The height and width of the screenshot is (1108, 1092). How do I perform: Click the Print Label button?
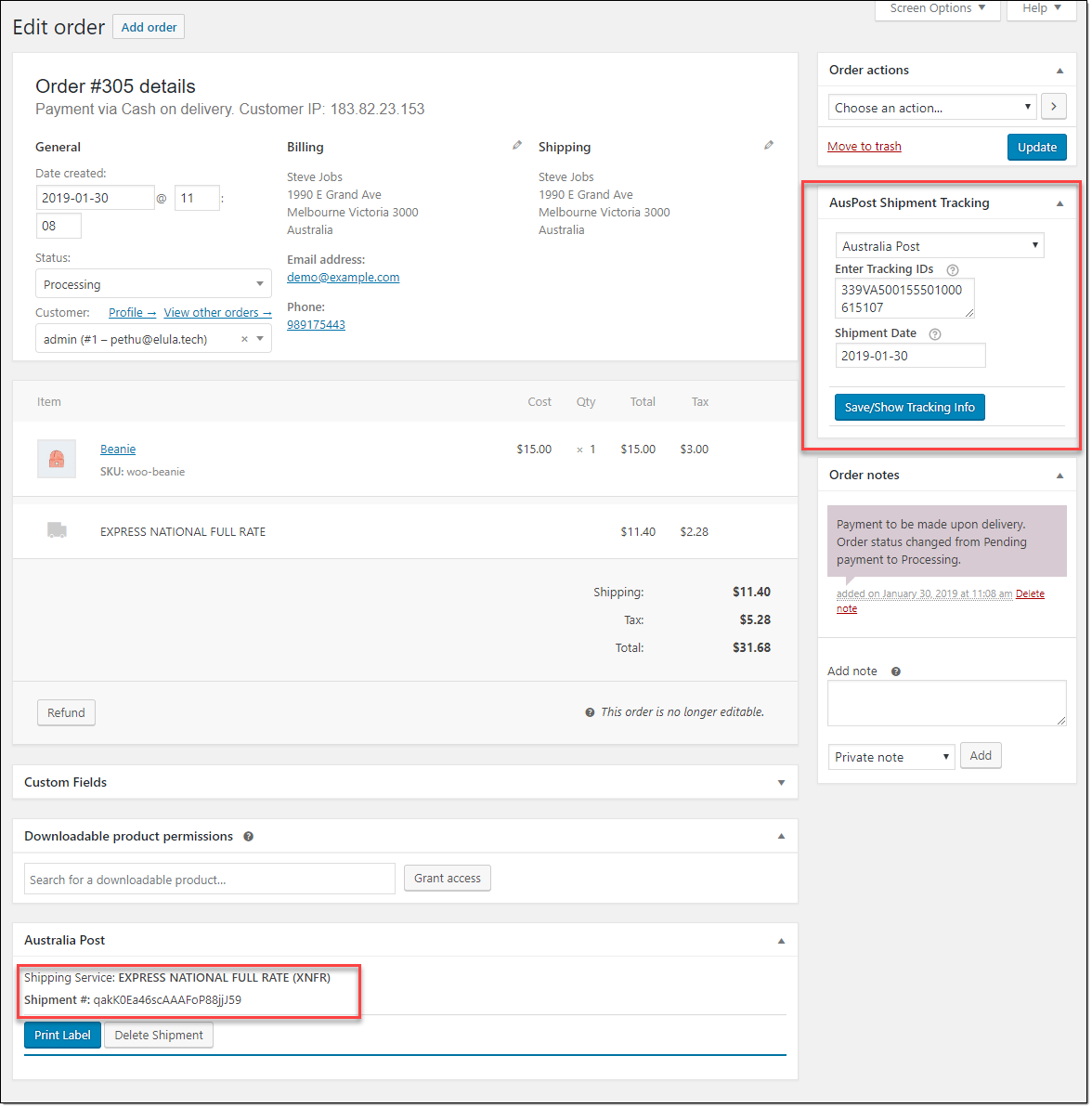point(62,1036)
